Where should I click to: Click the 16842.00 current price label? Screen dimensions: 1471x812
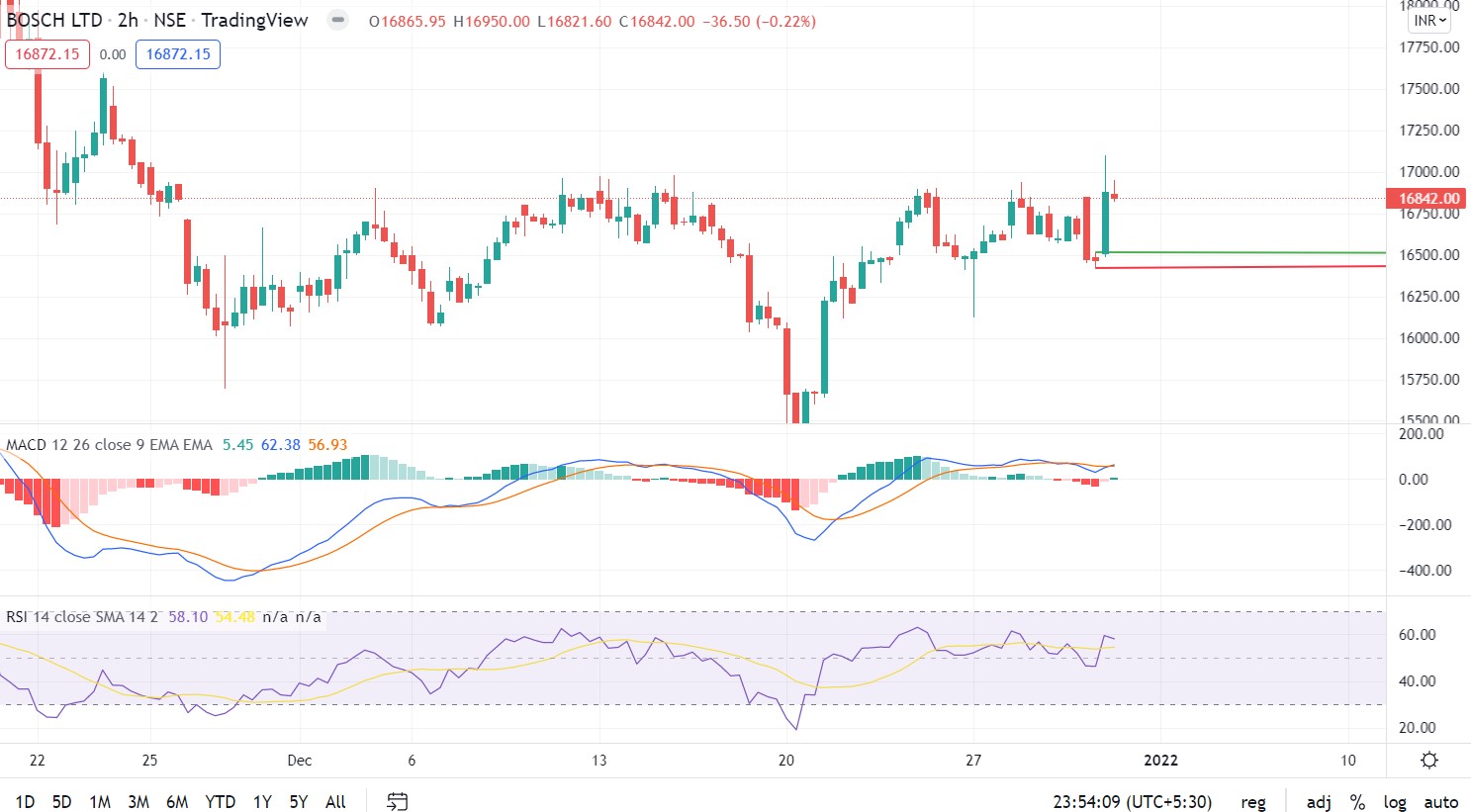[1428, 199]
